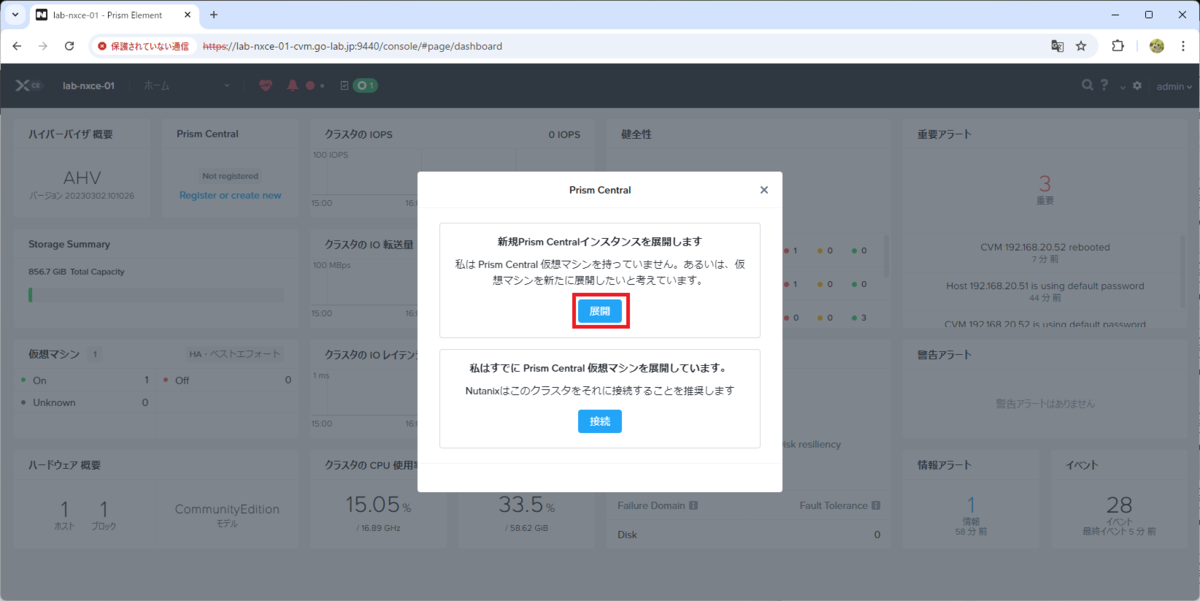Open the tab search dropdown arrow
The image size is (1200, 601).
pyautogui.click(x=14, y=15)
